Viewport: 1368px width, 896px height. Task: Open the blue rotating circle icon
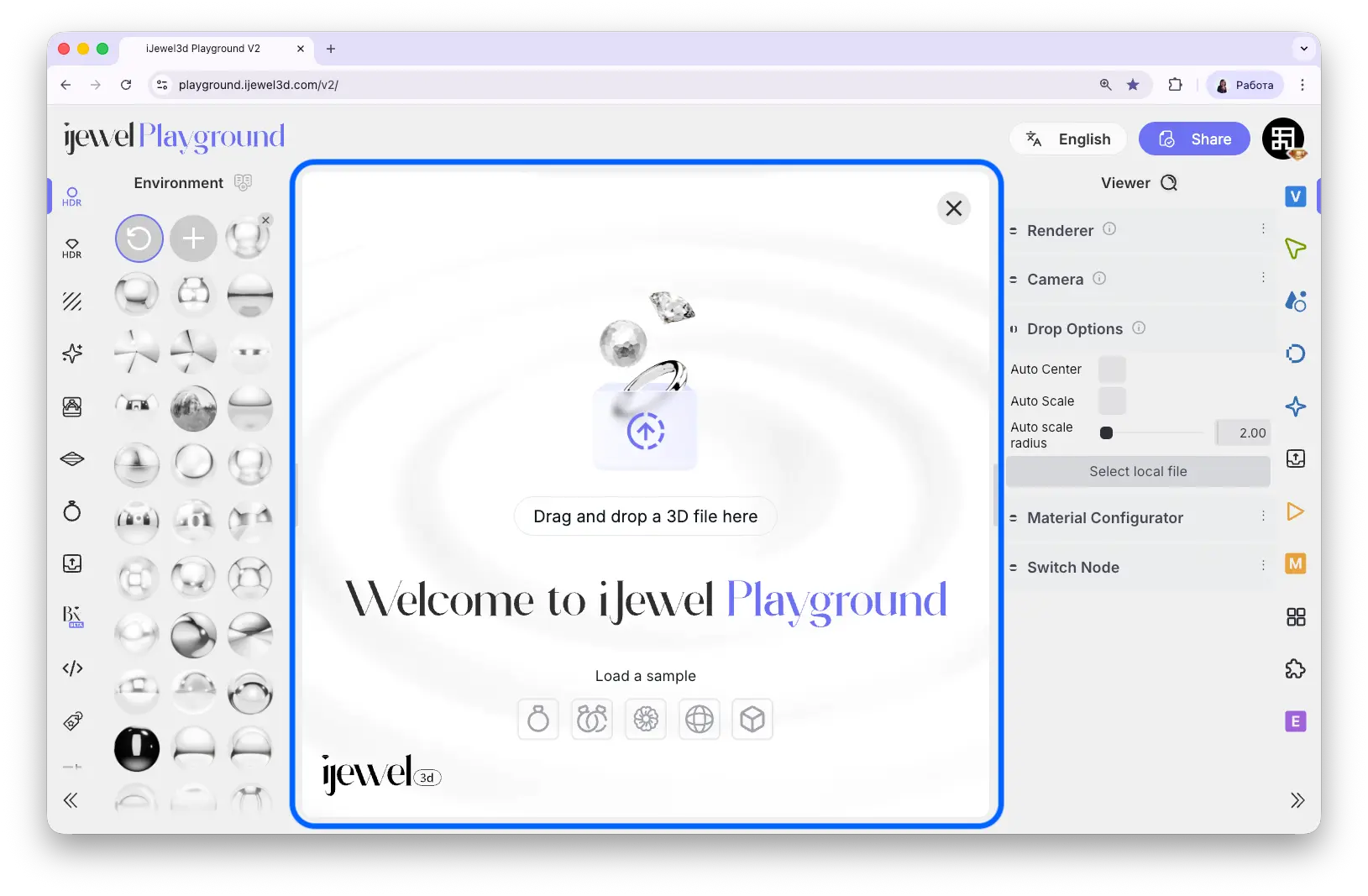pos(1296,354)
